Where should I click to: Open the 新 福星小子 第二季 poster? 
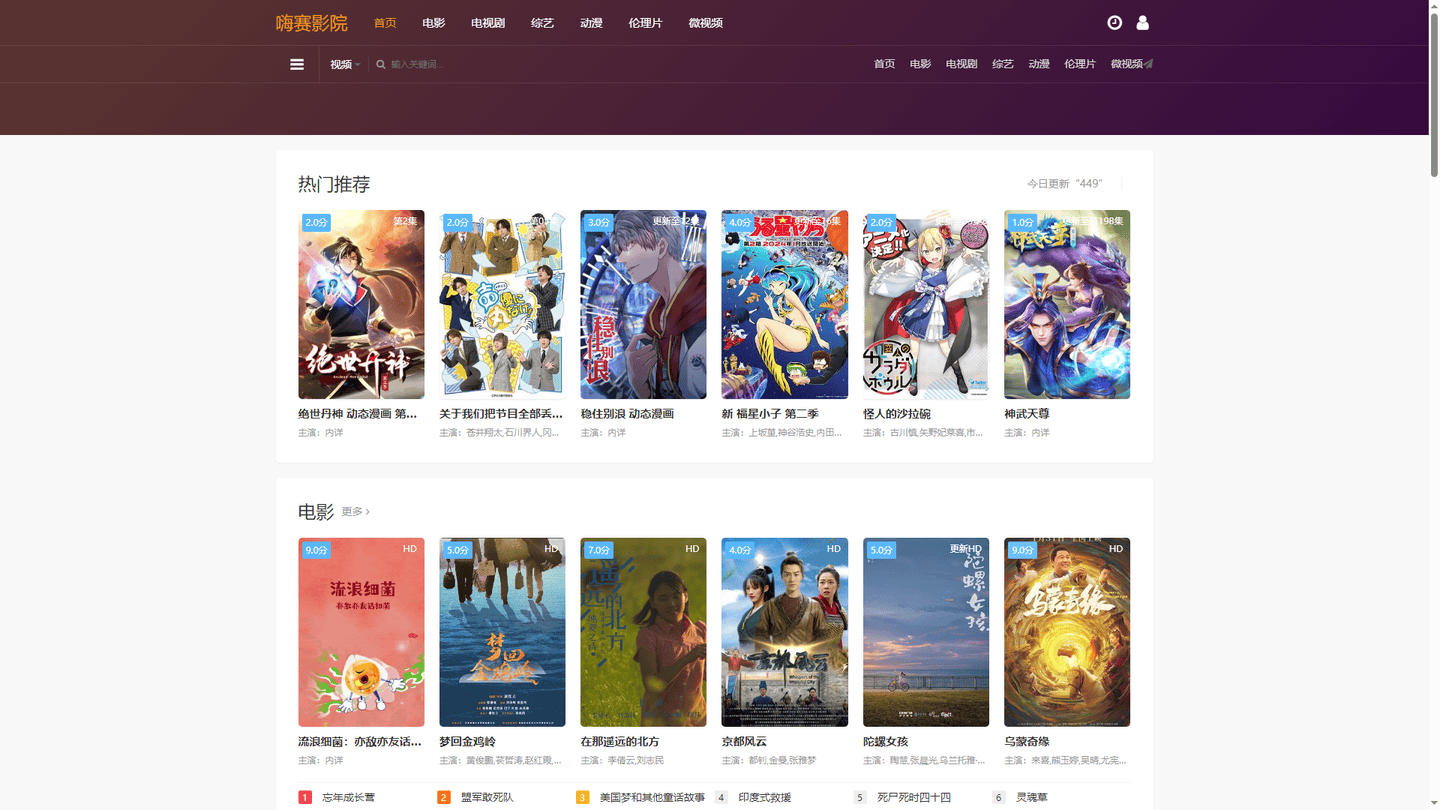pos(785,304)
